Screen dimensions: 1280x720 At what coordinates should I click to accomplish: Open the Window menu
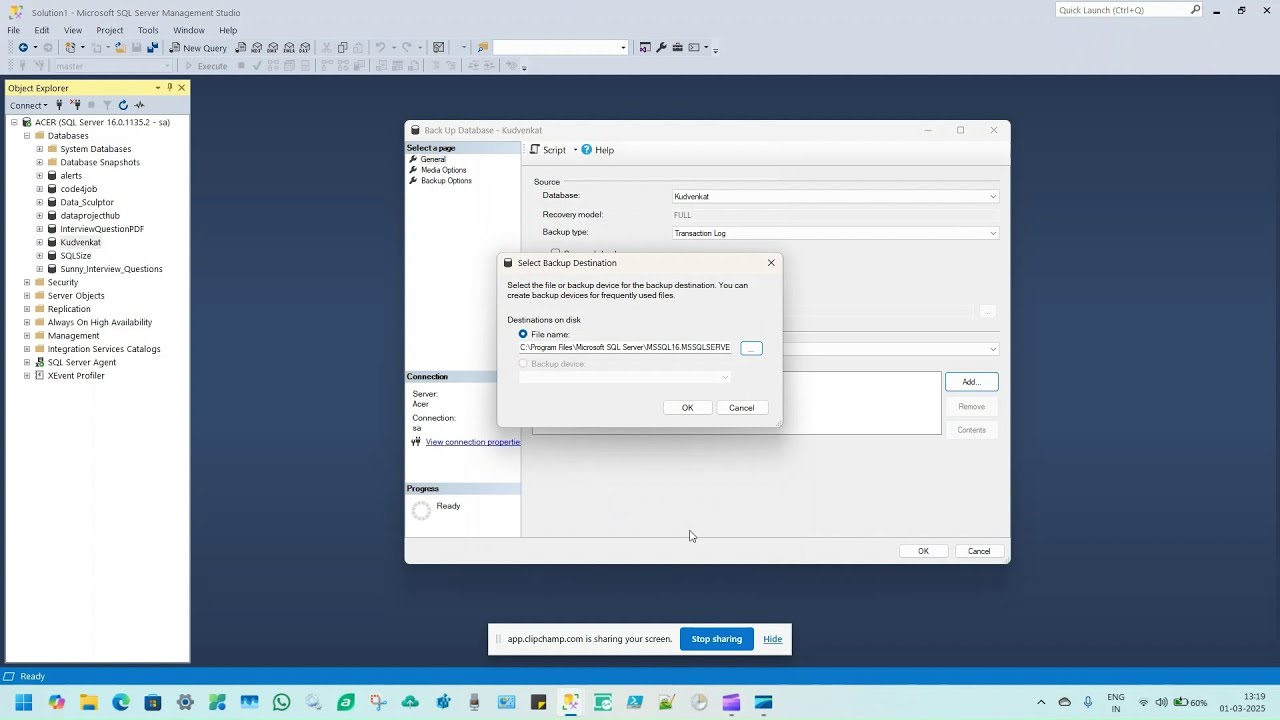point(189,30)
